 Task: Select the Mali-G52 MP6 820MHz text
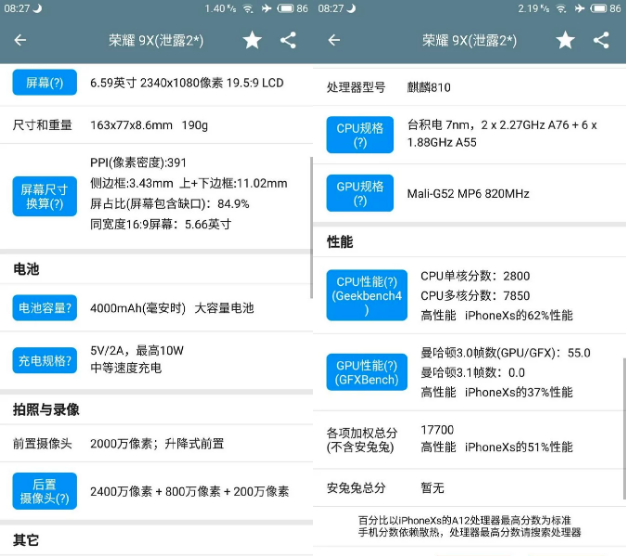click(468, 194)
